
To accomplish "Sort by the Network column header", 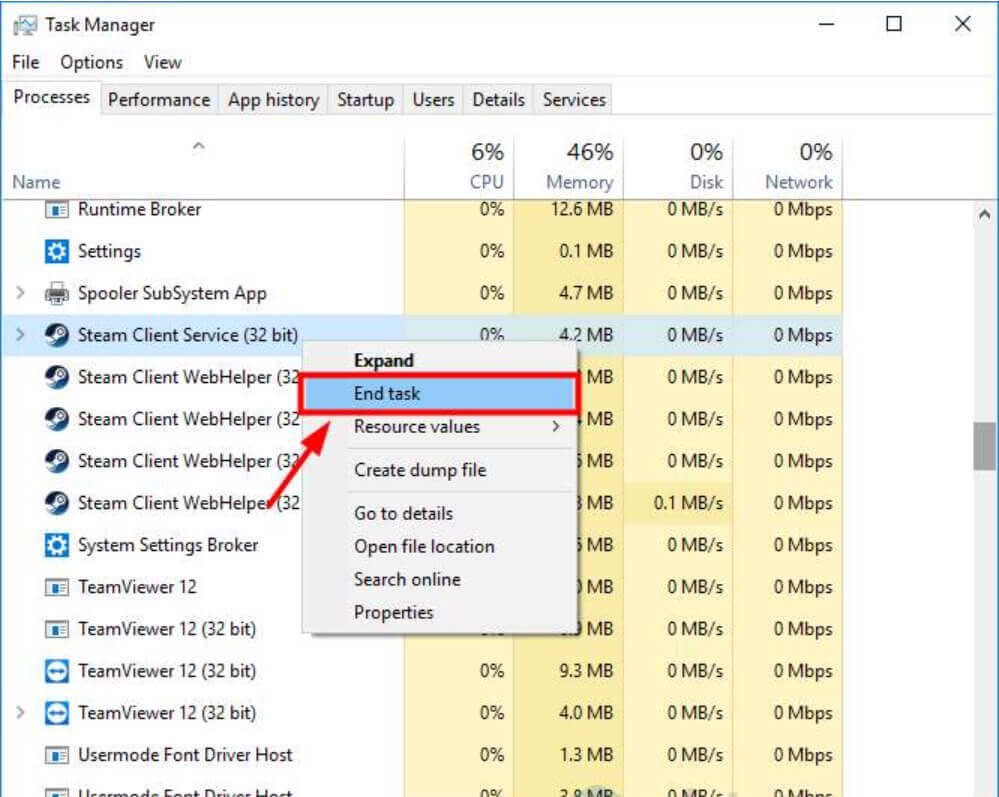I will (787, 167).
